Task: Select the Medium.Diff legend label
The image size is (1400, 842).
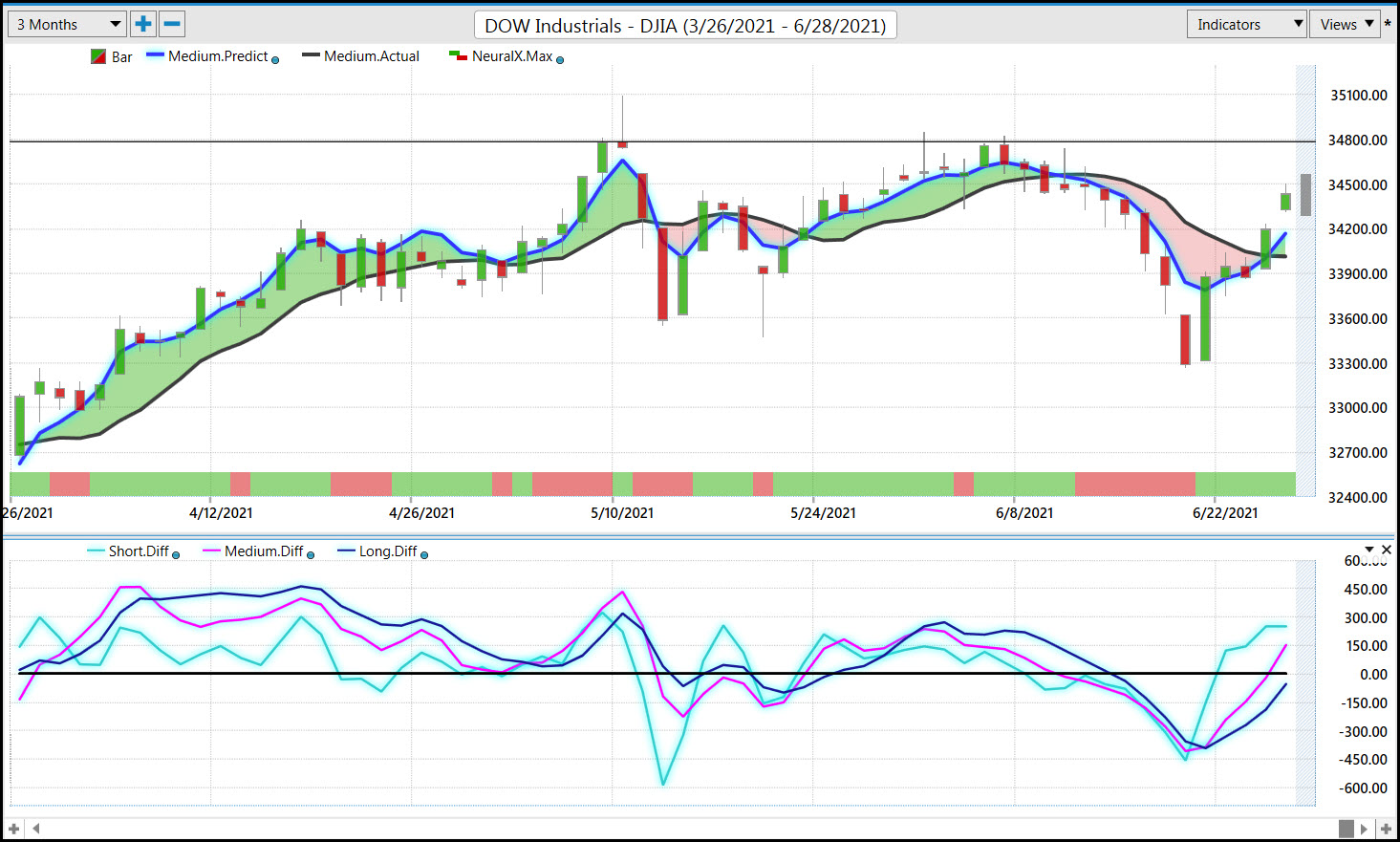Action: click(x=264, y=551)
